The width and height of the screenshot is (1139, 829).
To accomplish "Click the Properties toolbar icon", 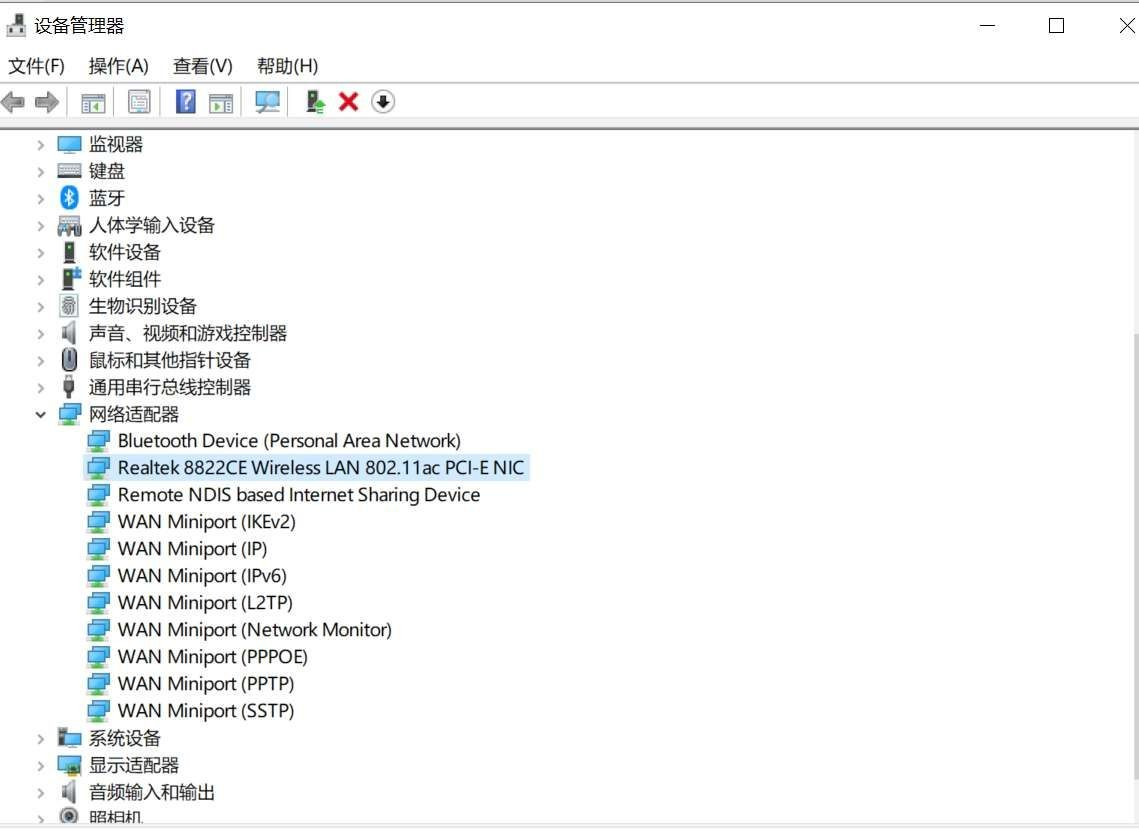I will pyautogui.click(x=139, y=102).
